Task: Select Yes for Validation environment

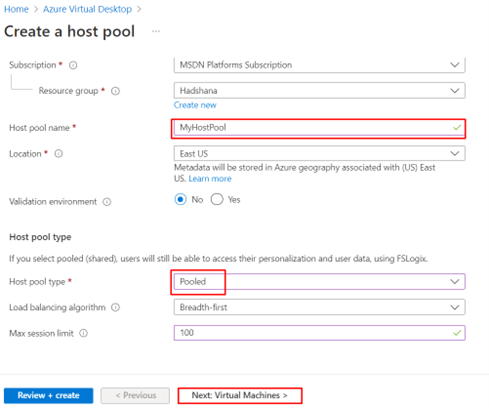Action: pyautogui.click(x=217, y=200)
